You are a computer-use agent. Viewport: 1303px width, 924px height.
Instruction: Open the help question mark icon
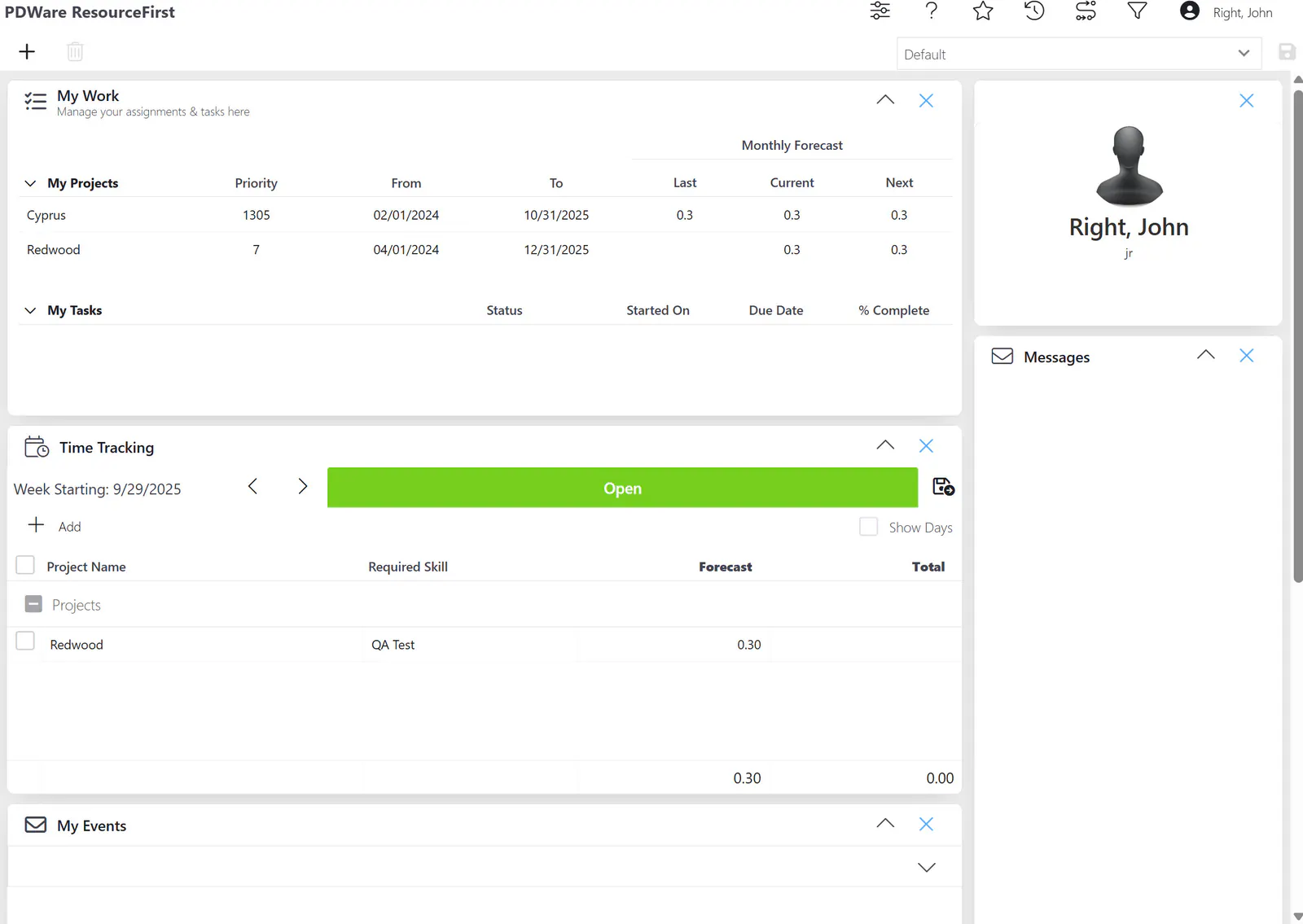pyautogui.click(x=932, y=11)
